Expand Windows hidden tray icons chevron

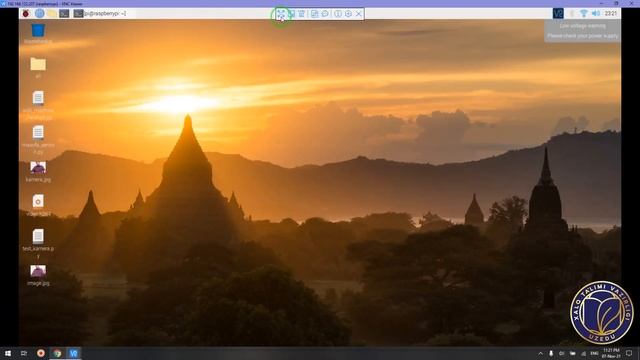[540, 353]
